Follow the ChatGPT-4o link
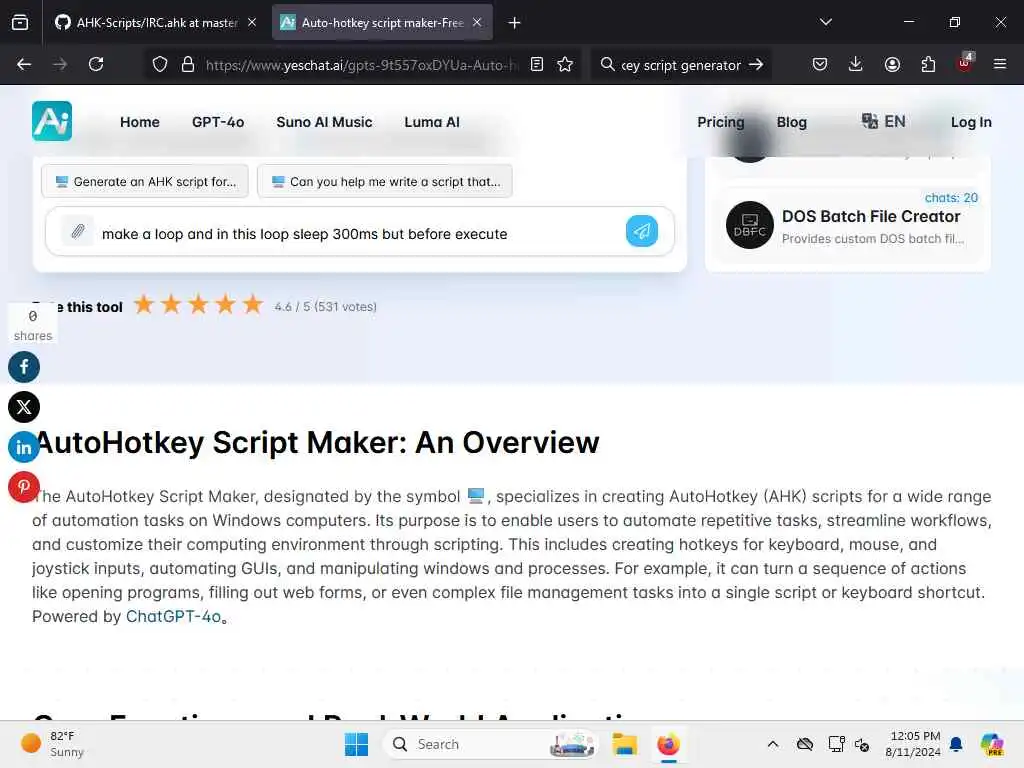This screenshot has height=768, width=1024. point(173,616)
